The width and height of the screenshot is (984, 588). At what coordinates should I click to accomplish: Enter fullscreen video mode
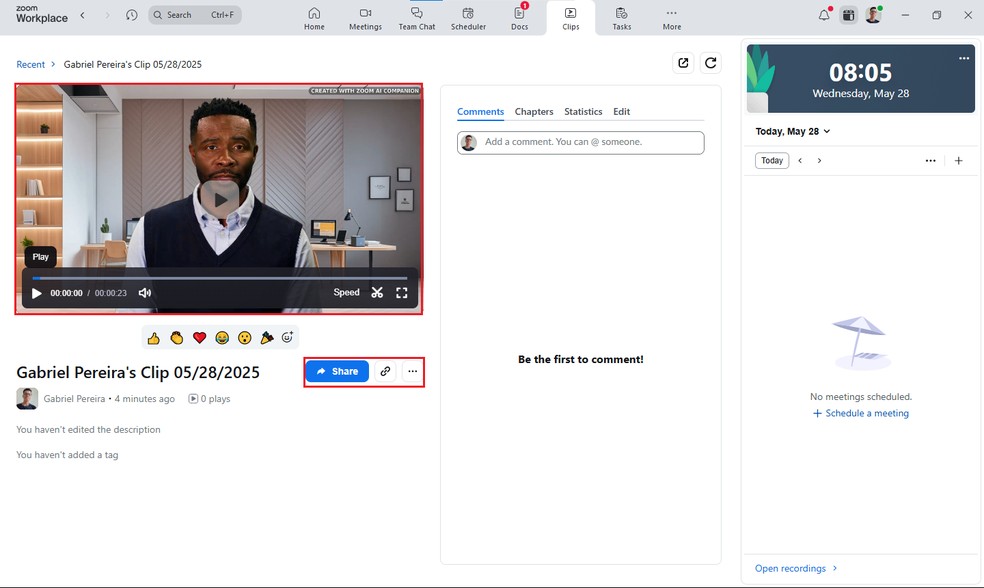point(402,293)
